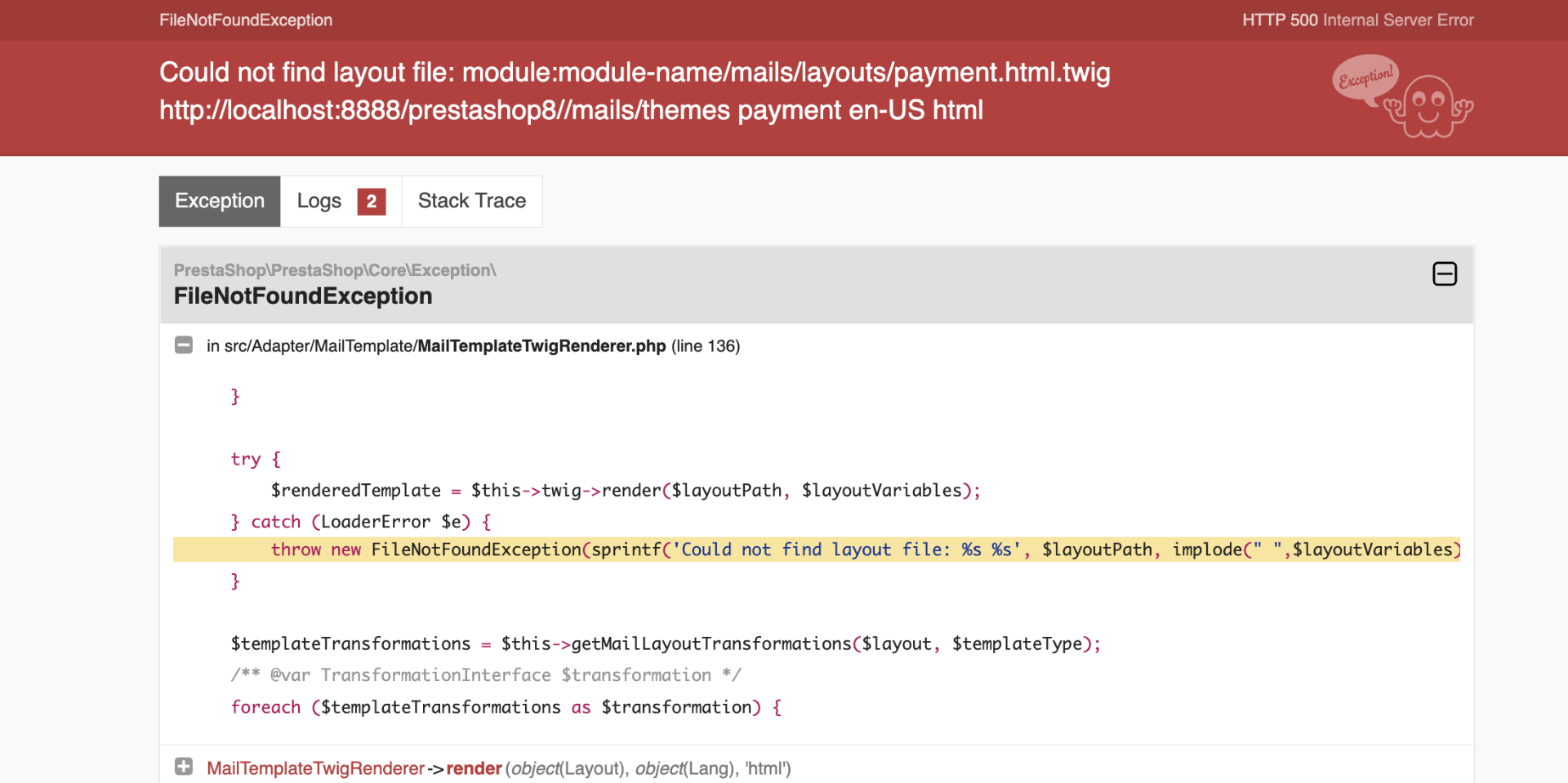Click the FileNotFoundException class heading
1568x783 pixels.
(x=303, y=296)
